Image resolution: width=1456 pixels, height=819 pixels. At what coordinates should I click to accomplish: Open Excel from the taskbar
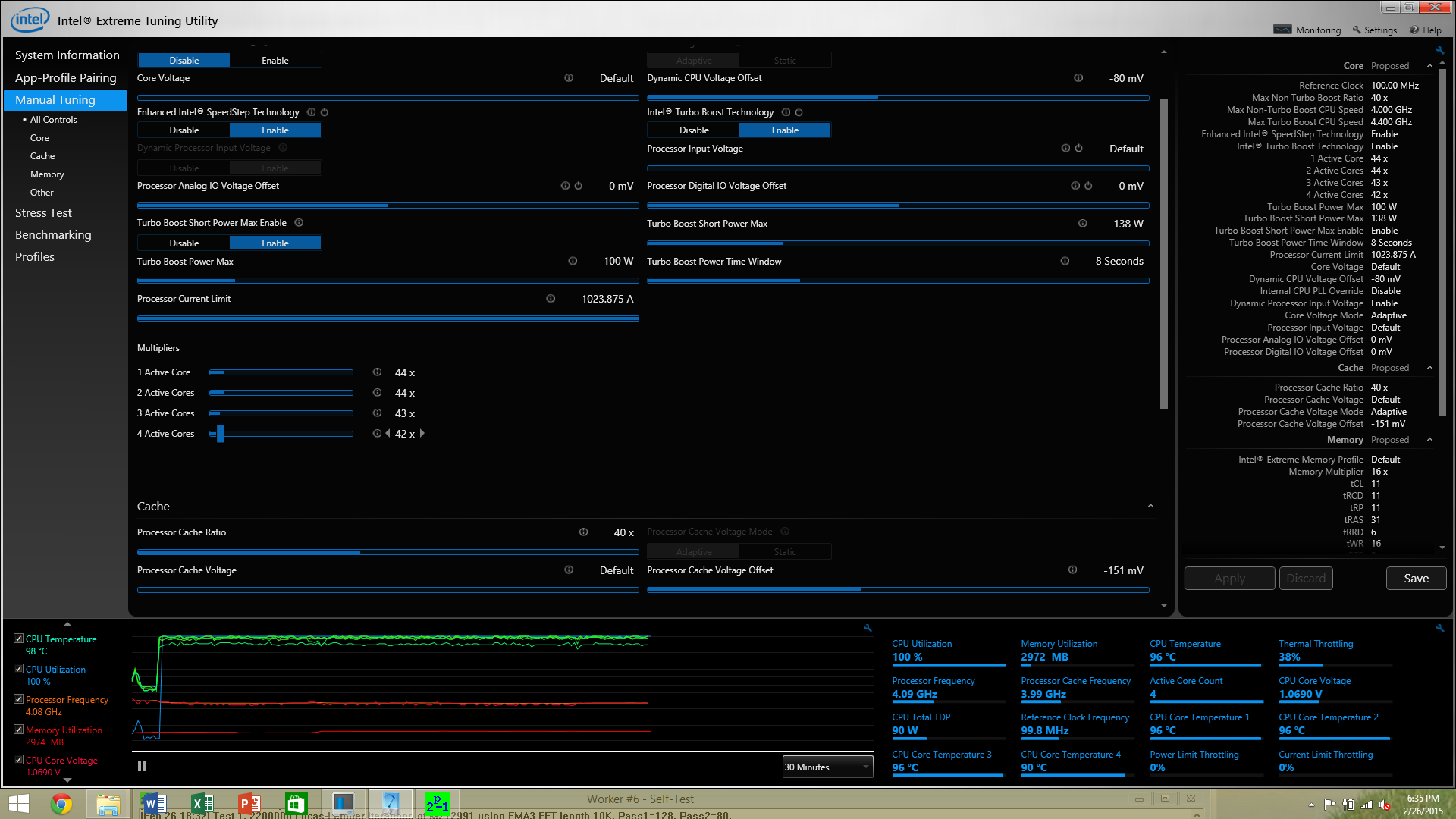pos(202,804)
